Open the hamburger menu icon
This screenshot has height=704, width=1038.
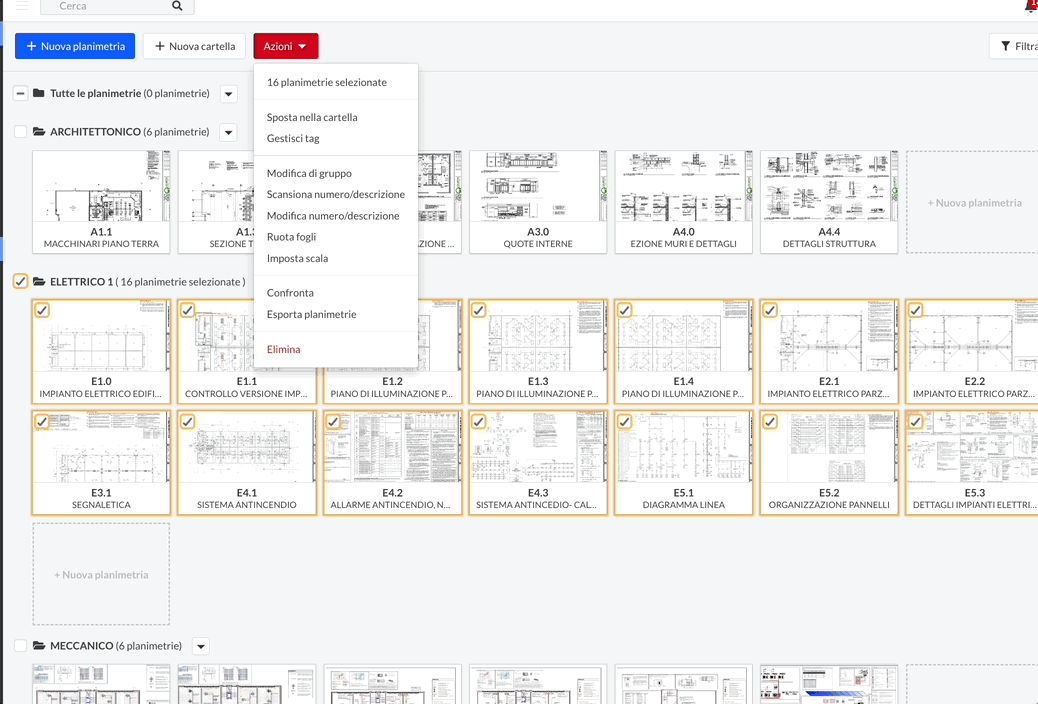click(x=22, y=5)
